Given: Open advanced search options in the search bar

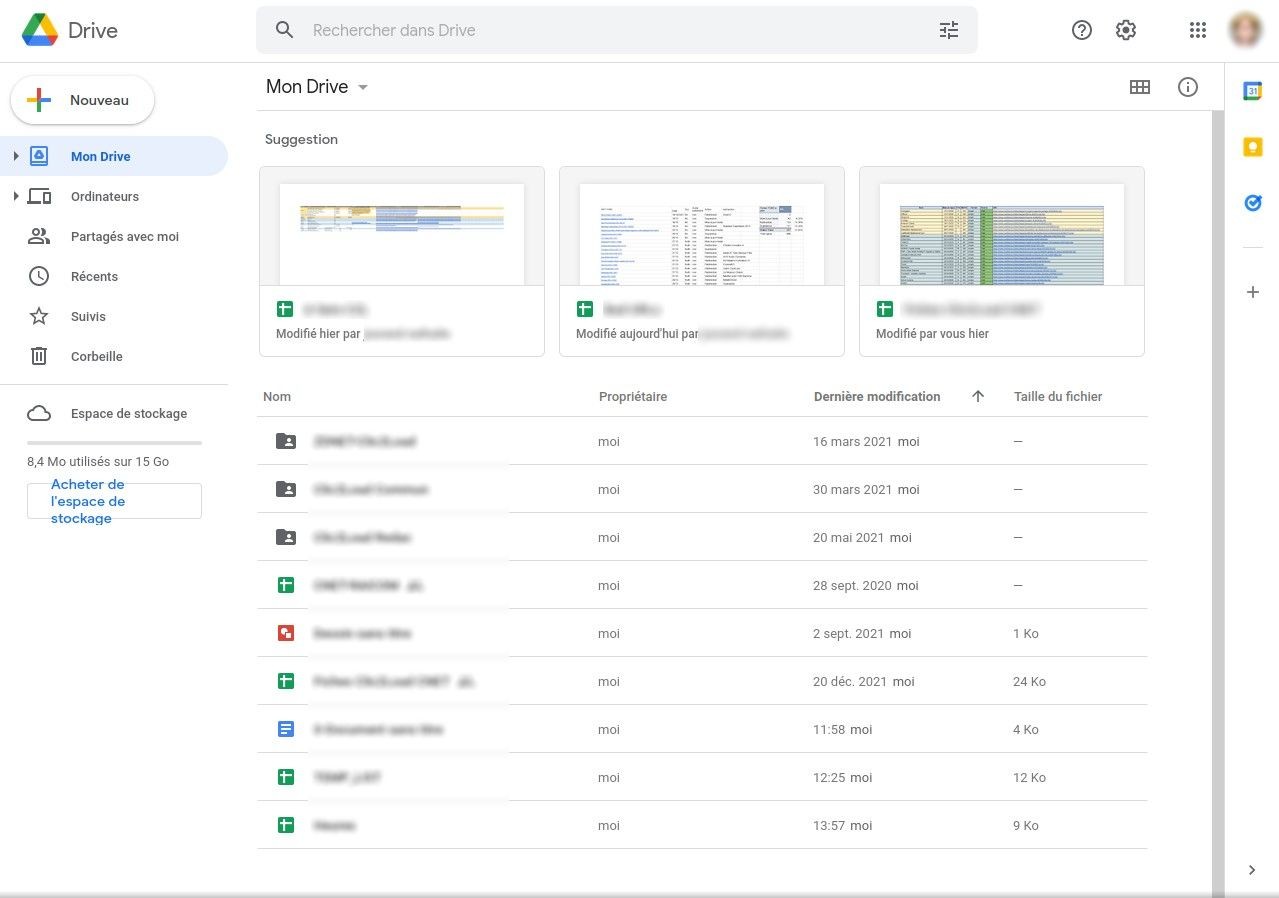Looking at the screenshot, I should point(948,30).
